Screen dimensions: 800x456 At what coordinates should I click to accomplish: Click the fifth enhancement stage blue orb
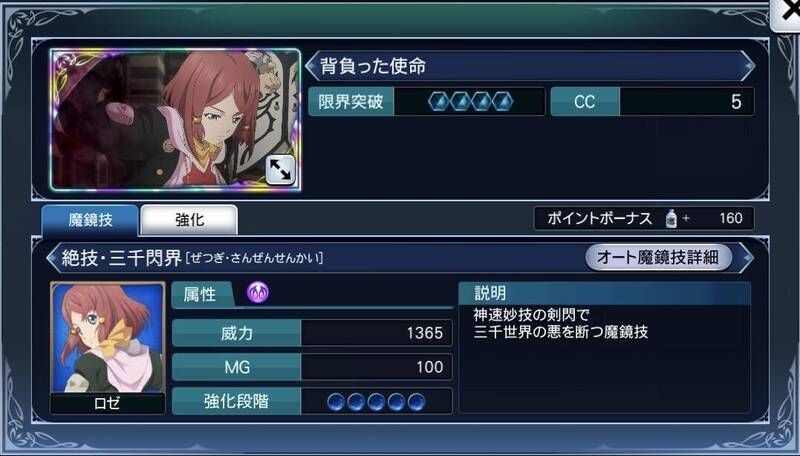click(x=416, y=402)
